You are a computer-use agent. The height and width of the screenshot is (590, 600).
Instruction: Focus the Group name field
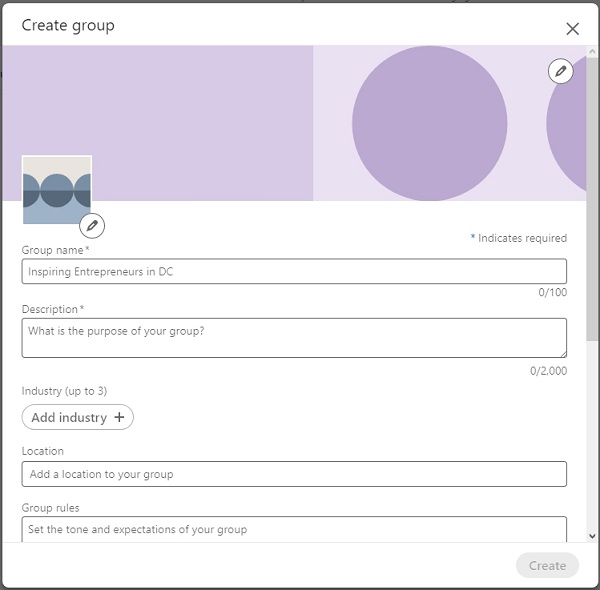[x=294, y=271]
